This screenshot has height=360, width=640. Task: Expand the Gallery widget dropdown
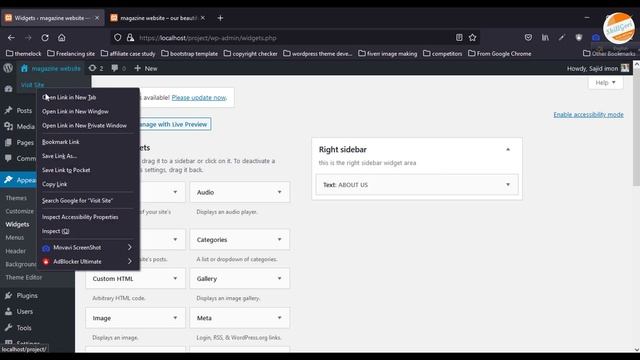coord(280,279)
